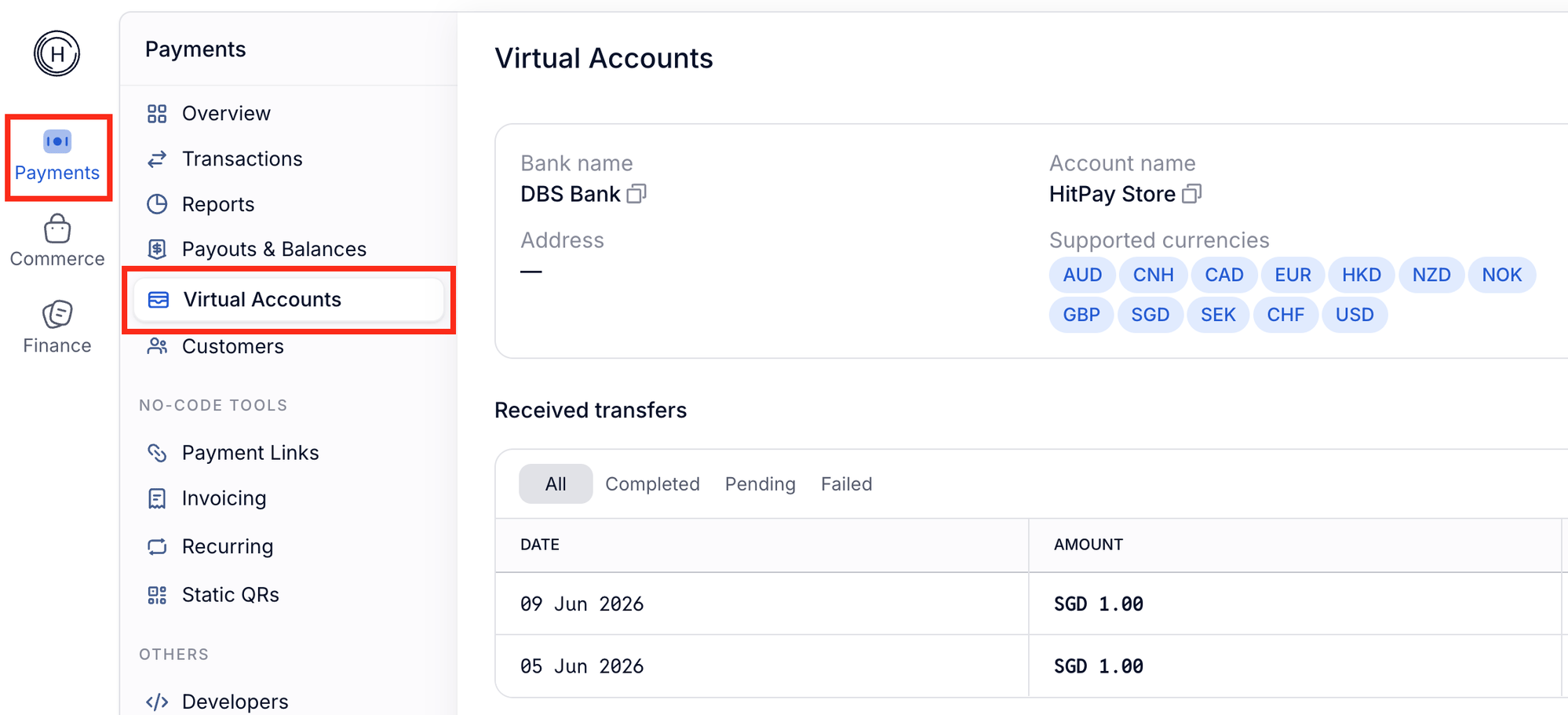1568x715 pixels.
Task: Click the CNH currency tag
Action: coord(1153,275)
